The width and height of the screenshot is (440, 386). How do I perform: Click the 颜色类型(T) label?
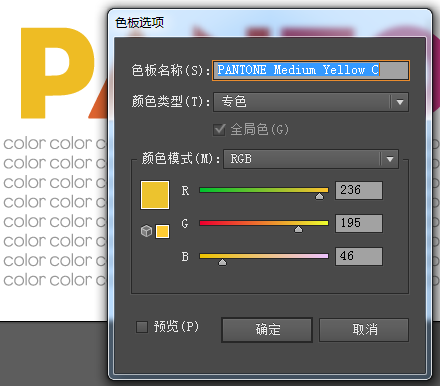click(170, 101)
